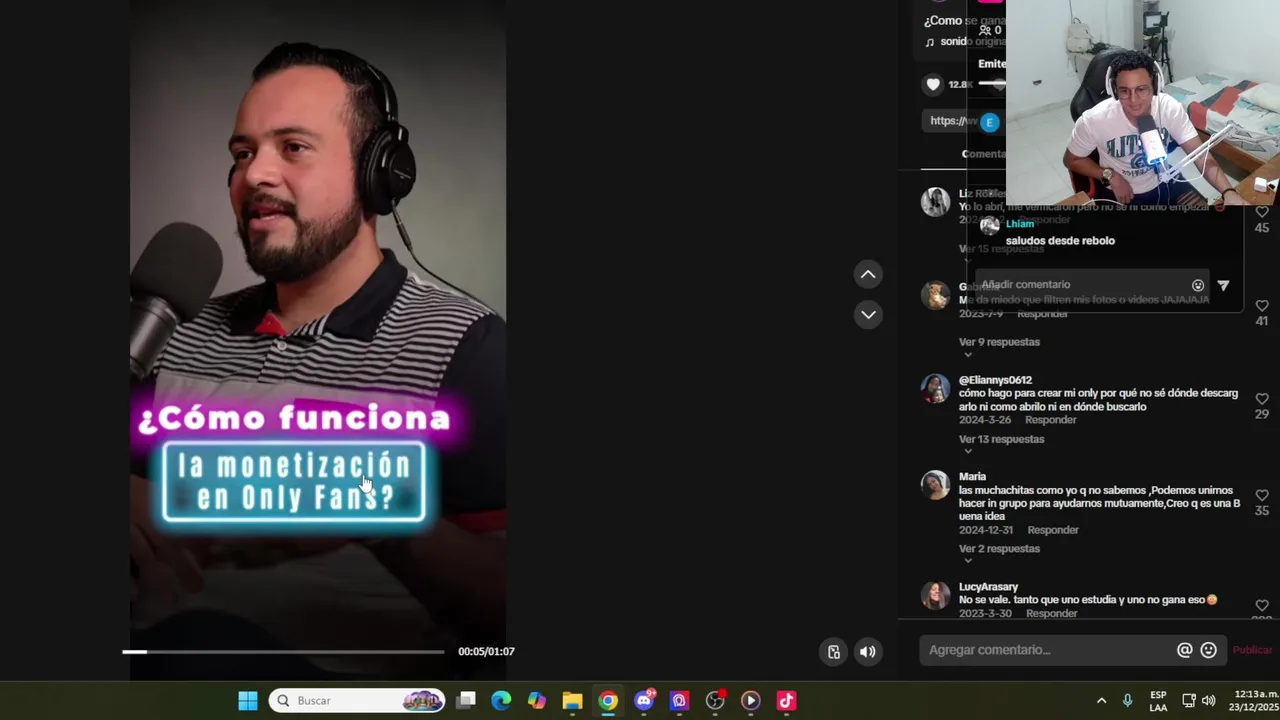This screenshot has width=1280, height=720.
Task: Seek on the video progress bar
Action: (283, 652)
